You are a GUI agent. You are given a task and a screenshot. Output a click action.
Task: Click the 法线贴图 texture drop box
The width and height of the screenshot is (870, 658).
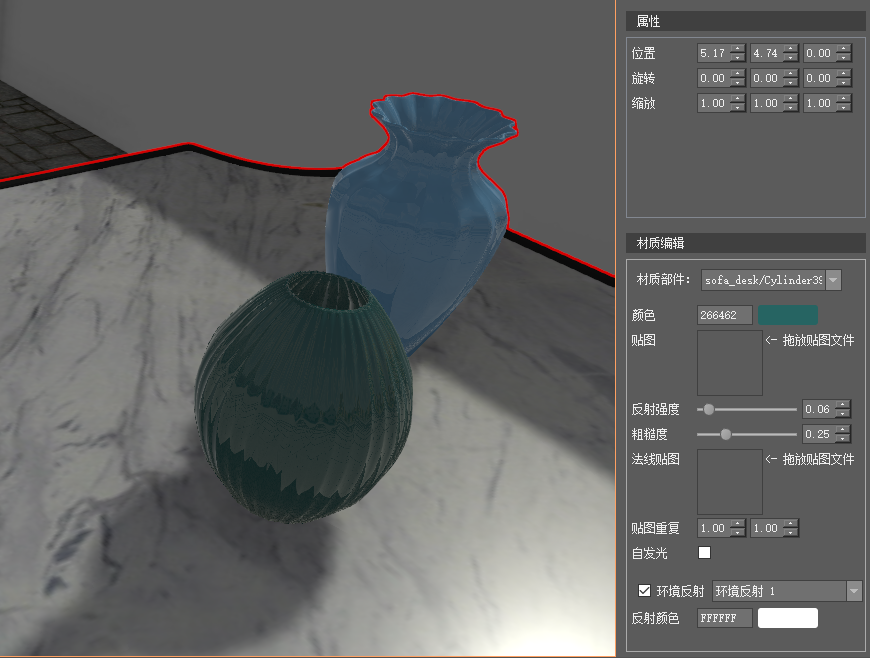pyautogui.click(x=729, y=482)
